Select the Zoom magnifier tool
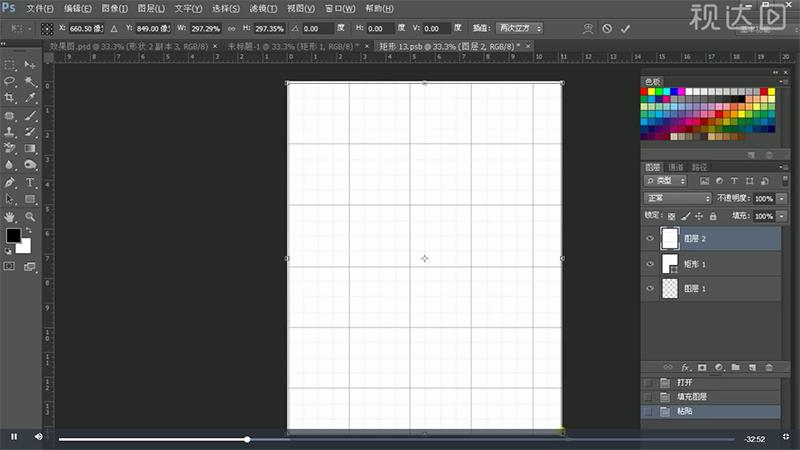 tap(31, 216)
